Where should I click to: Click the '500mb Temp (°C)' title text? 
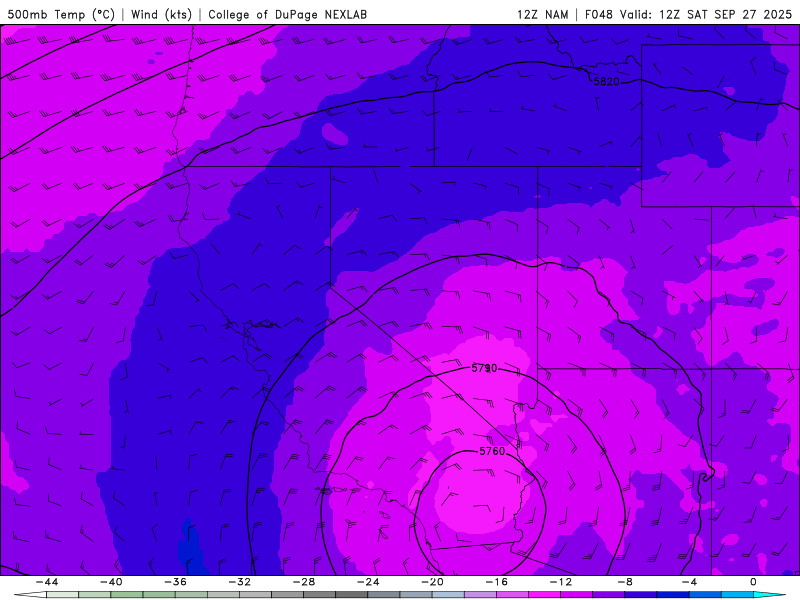pos(61,14)
